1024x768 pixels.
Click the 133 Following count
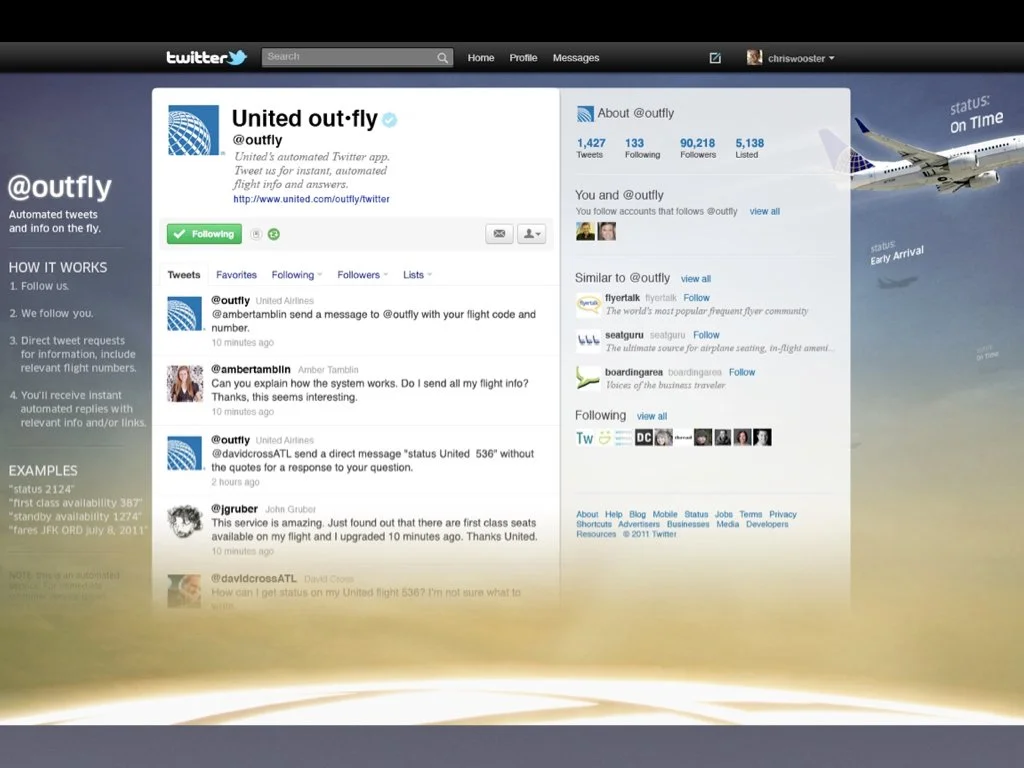642,148
